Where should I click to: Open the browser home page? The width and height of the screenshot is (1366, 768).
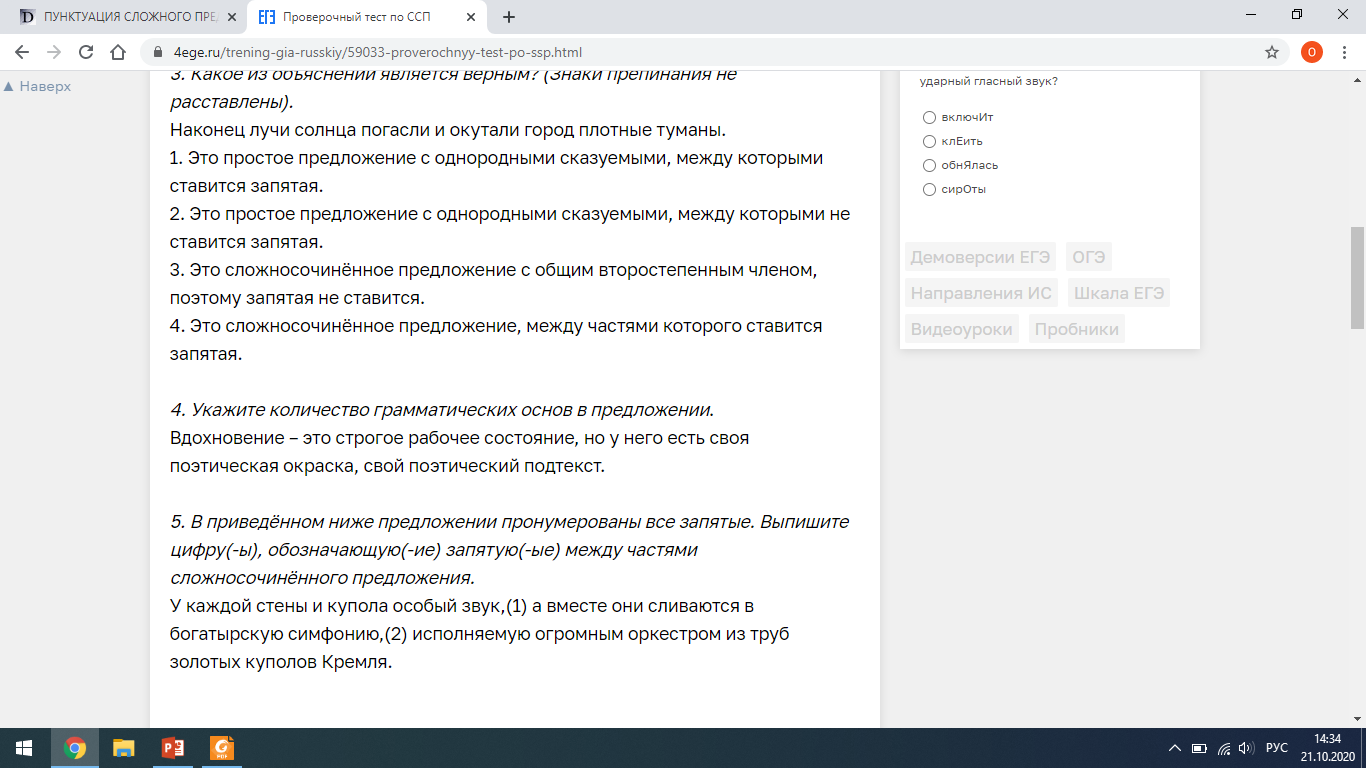pyautogui.click(x=118, y=52)
